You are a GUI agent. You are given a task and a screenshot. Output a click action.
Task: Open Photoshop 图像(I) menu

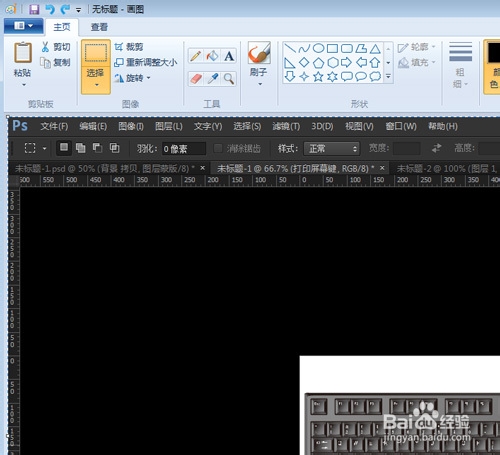pyautogui.click(x=131, y=126)
